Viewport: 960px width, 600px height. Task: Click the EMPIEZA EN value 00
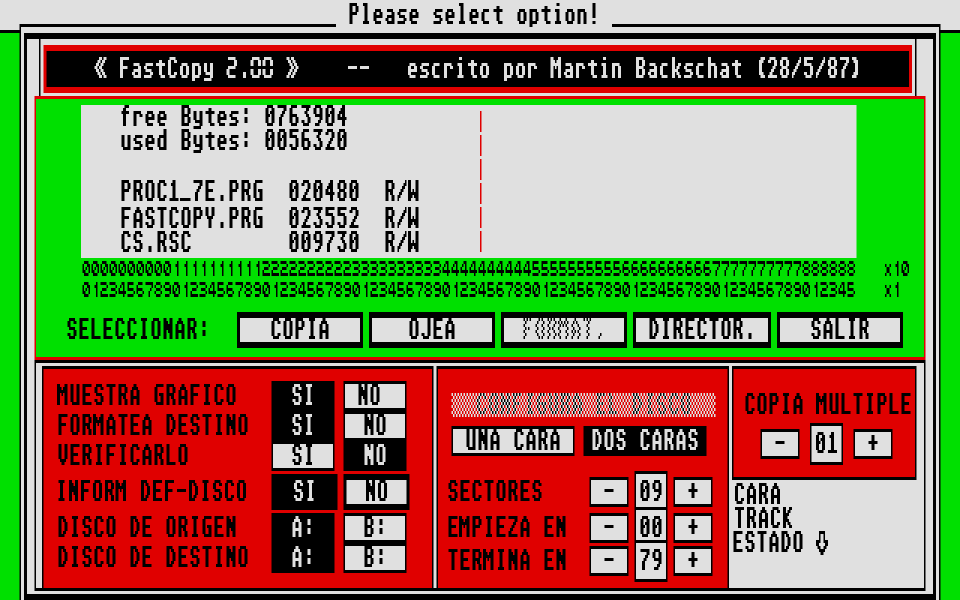coord(651,527)
